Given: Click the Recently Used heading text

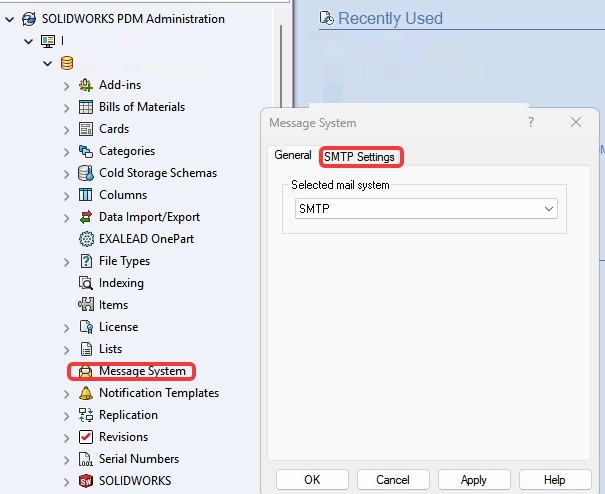Looking at the screenshot, I should [390, 19].
